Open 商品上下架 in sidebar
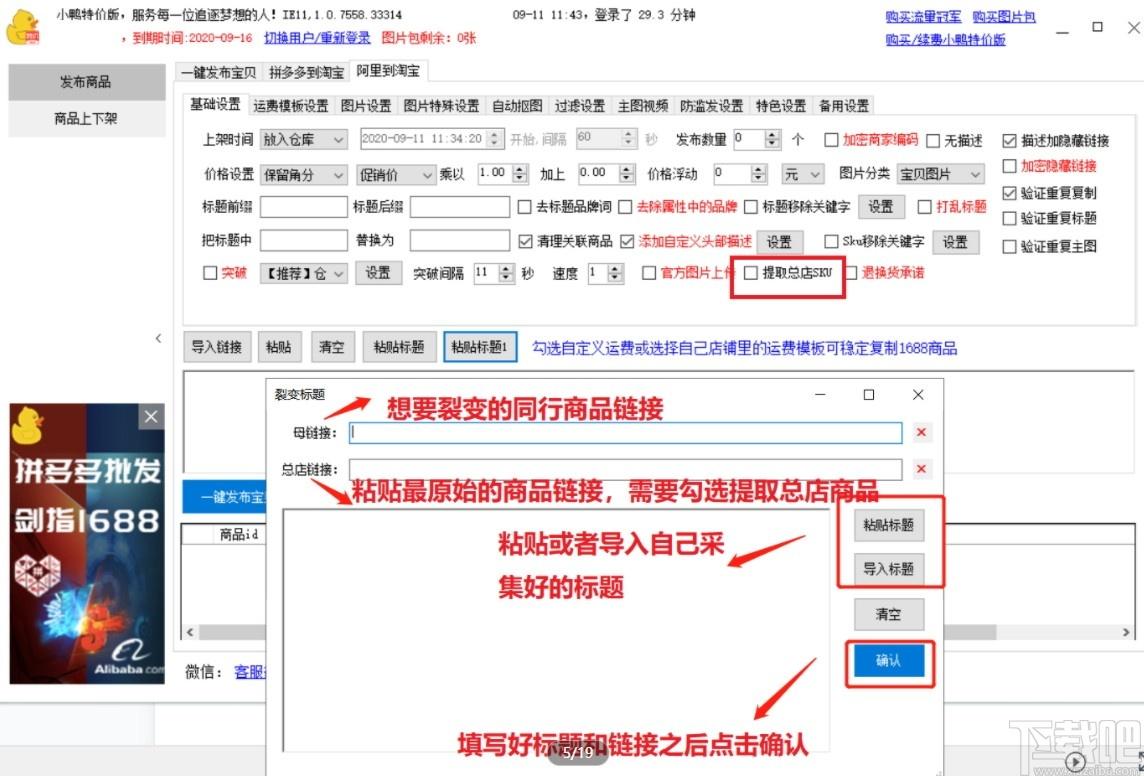The height and width of the screenshot is (776, 1144). click(x=87, y=118)
